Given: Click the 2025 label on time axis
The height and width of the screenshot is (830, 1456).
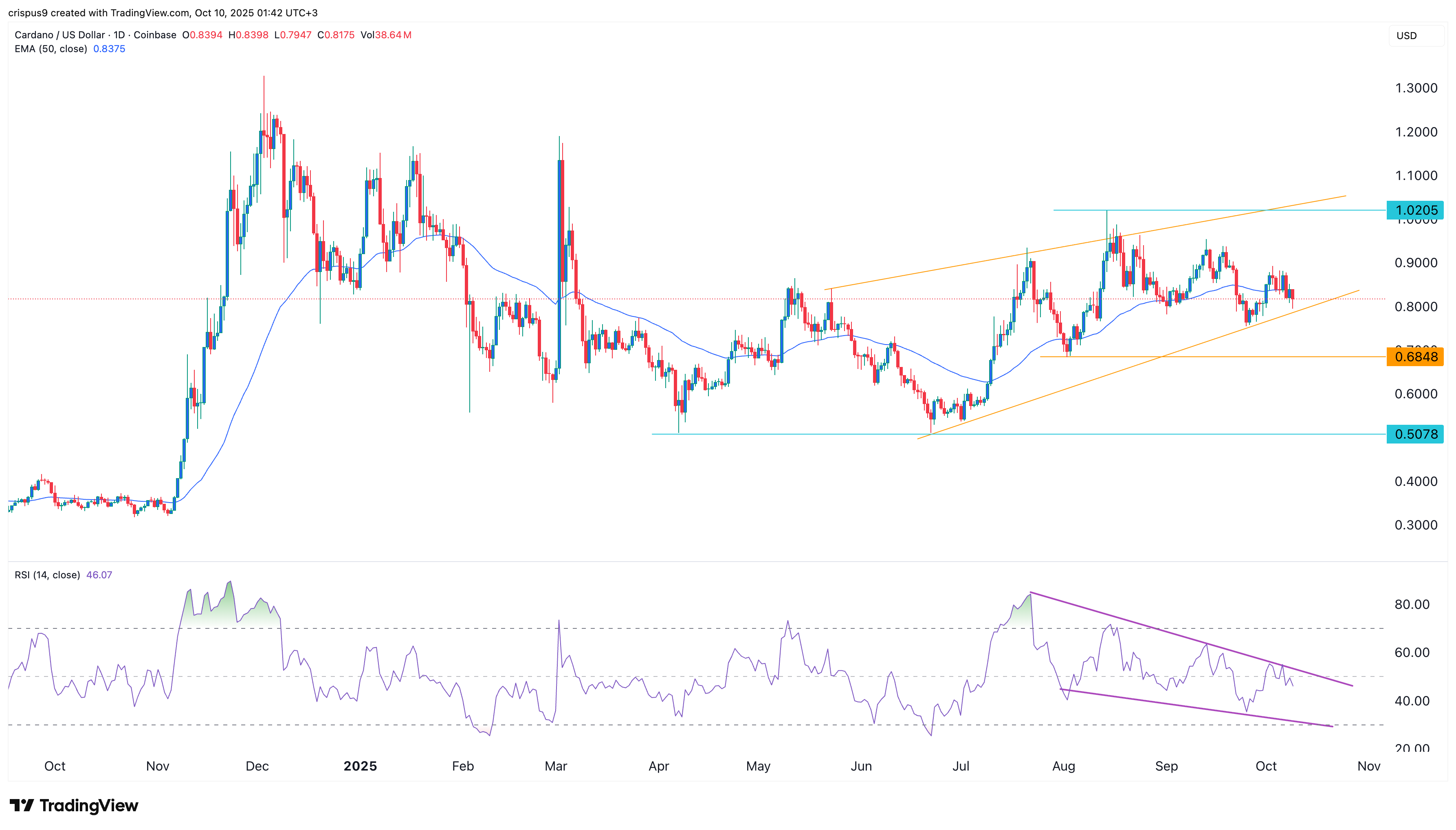Looking at the screenshot, I should pyautogui.click(x=360, y=766).
